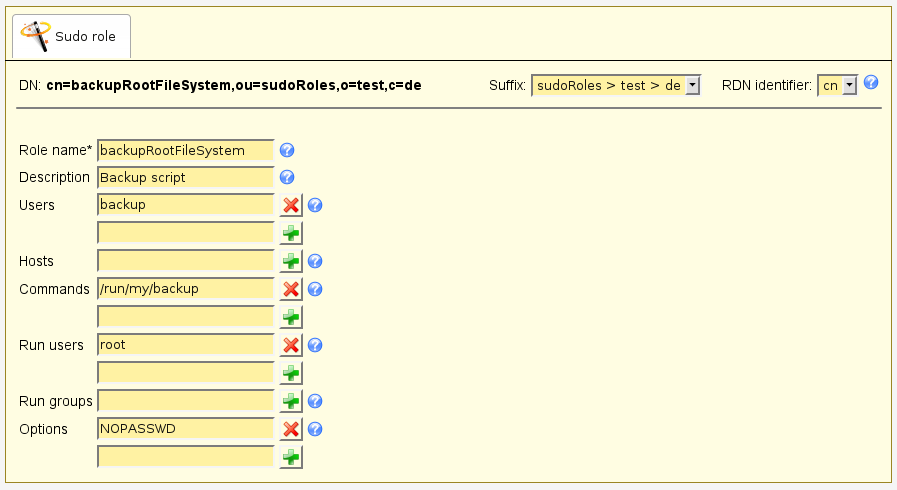Add a run group with green plus
Image resolution: width=897 pixels, height=490 pixels.
click(291, 401)
